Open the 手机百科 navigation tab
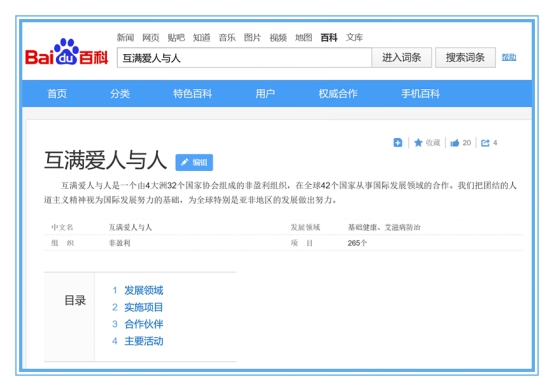Screen dimensions: 554x392 click(420, 94)
